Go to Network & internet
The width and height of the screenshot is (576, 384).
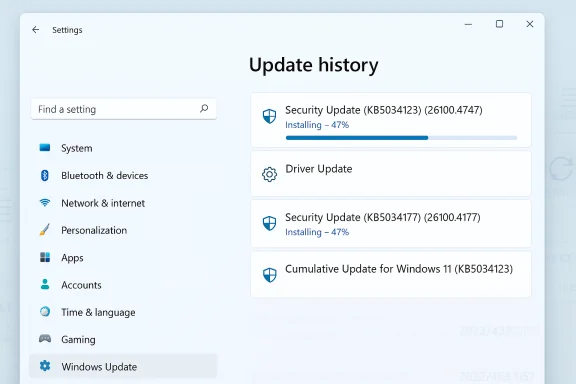(x=123, y=203)
